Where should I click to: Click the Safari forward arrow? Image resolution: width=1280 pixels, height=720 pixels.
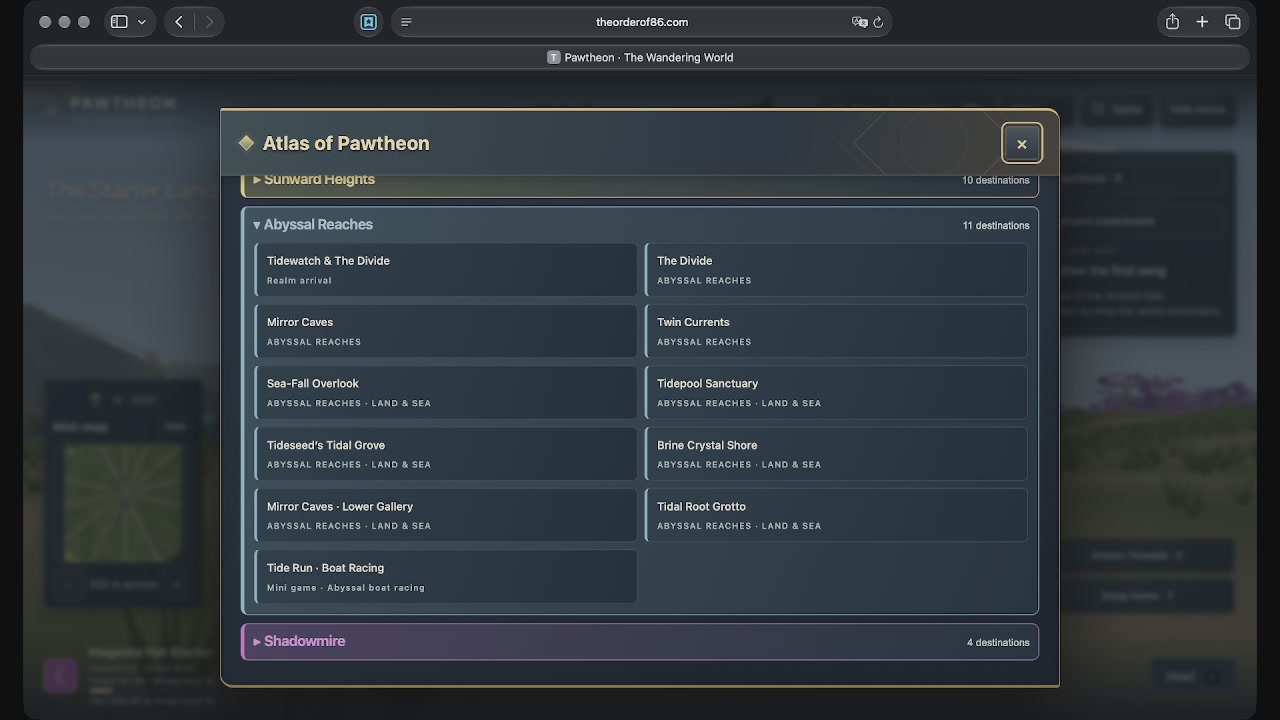209,22
